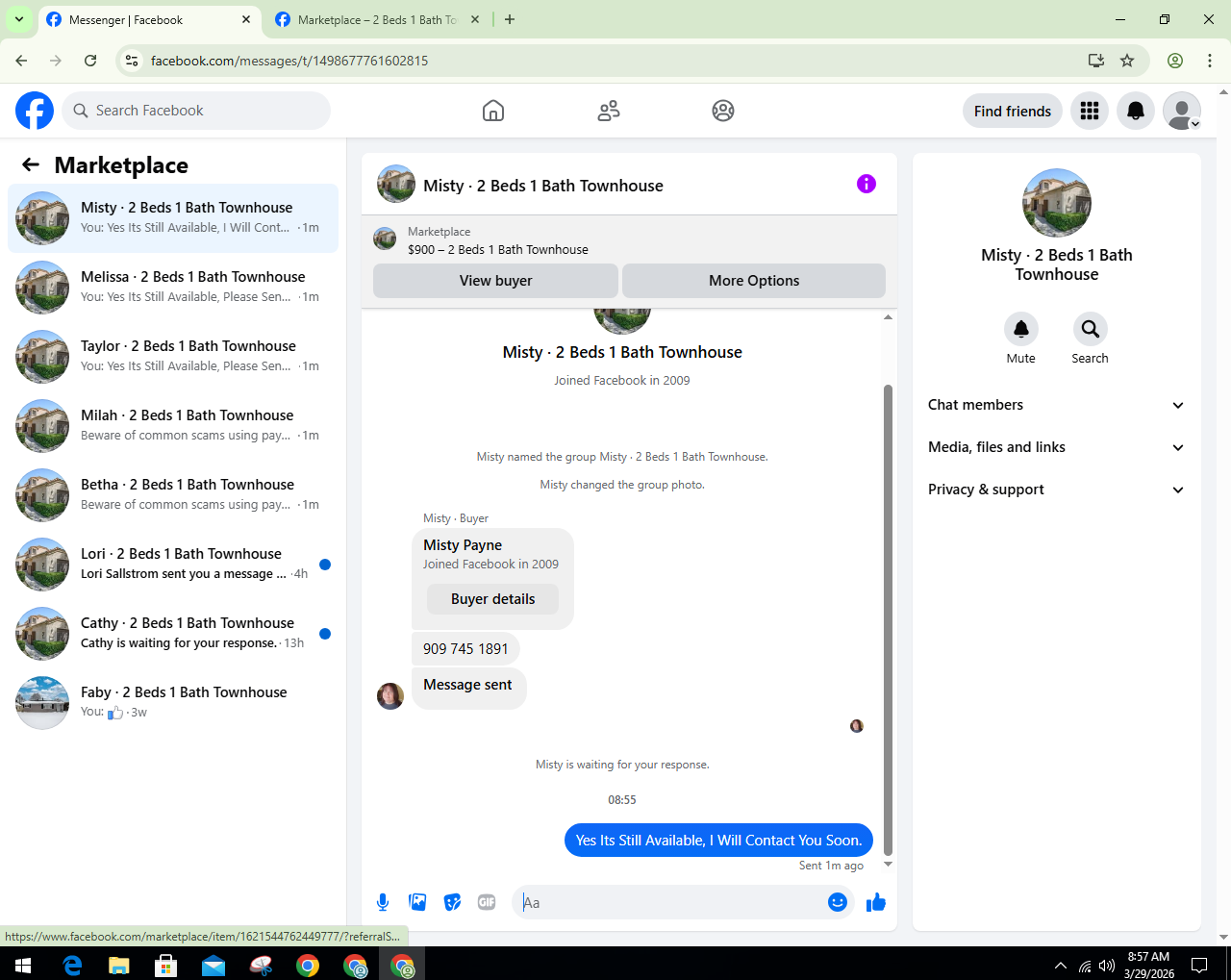The image size is (1231, 980).
Task: Open the Windows Start menu
Action: pyautogui.click(x=23, y=965)
